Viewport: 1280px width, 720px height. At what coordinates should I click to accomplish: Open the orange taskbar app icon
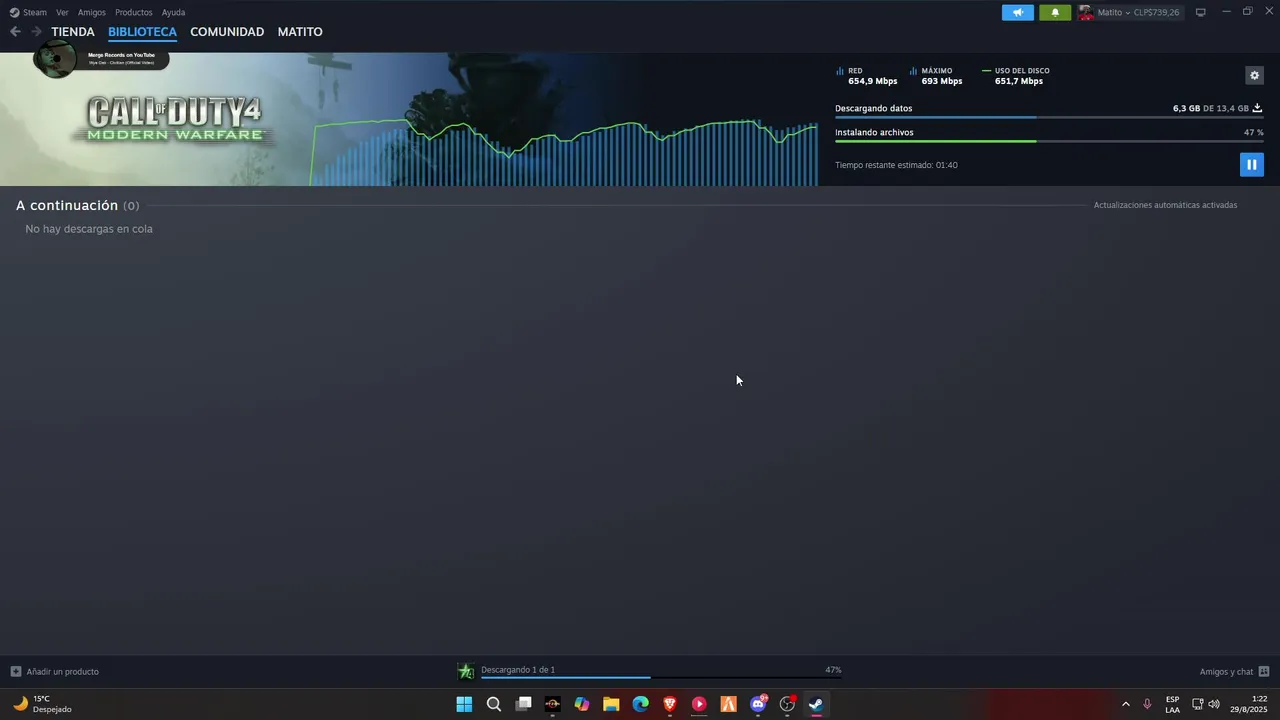pos(728,704)
